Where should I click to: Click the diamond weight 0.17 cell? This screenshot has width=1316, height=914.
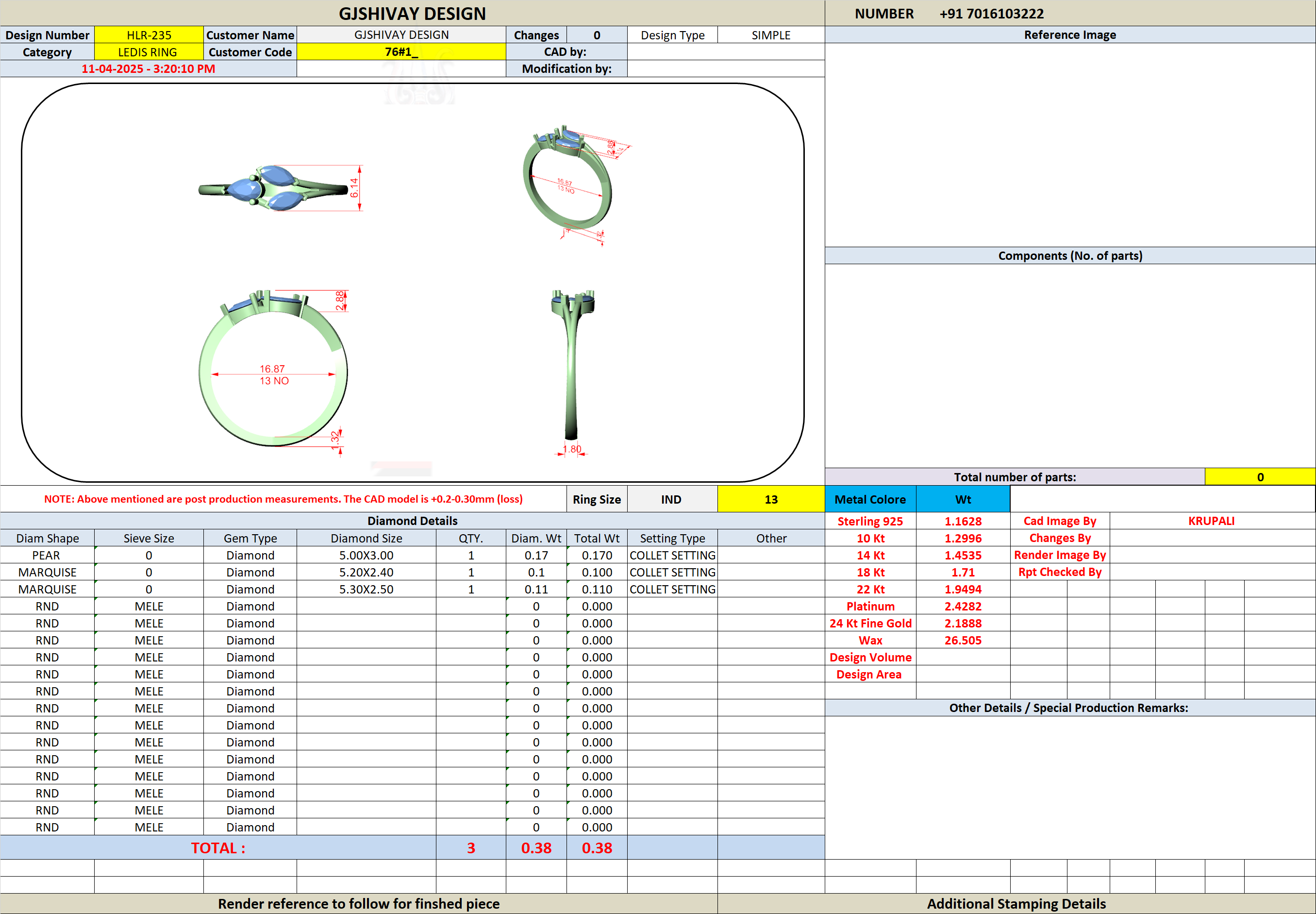(x=536, y=556)
